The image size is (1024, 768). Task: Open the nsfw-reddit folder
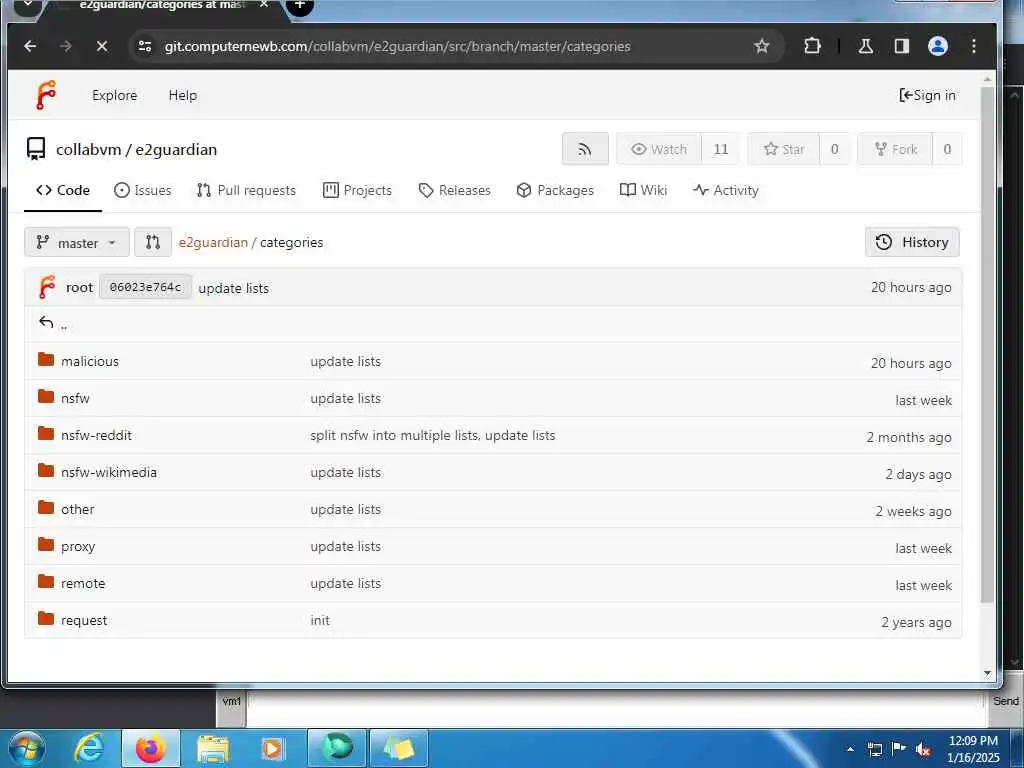(96, 436)
